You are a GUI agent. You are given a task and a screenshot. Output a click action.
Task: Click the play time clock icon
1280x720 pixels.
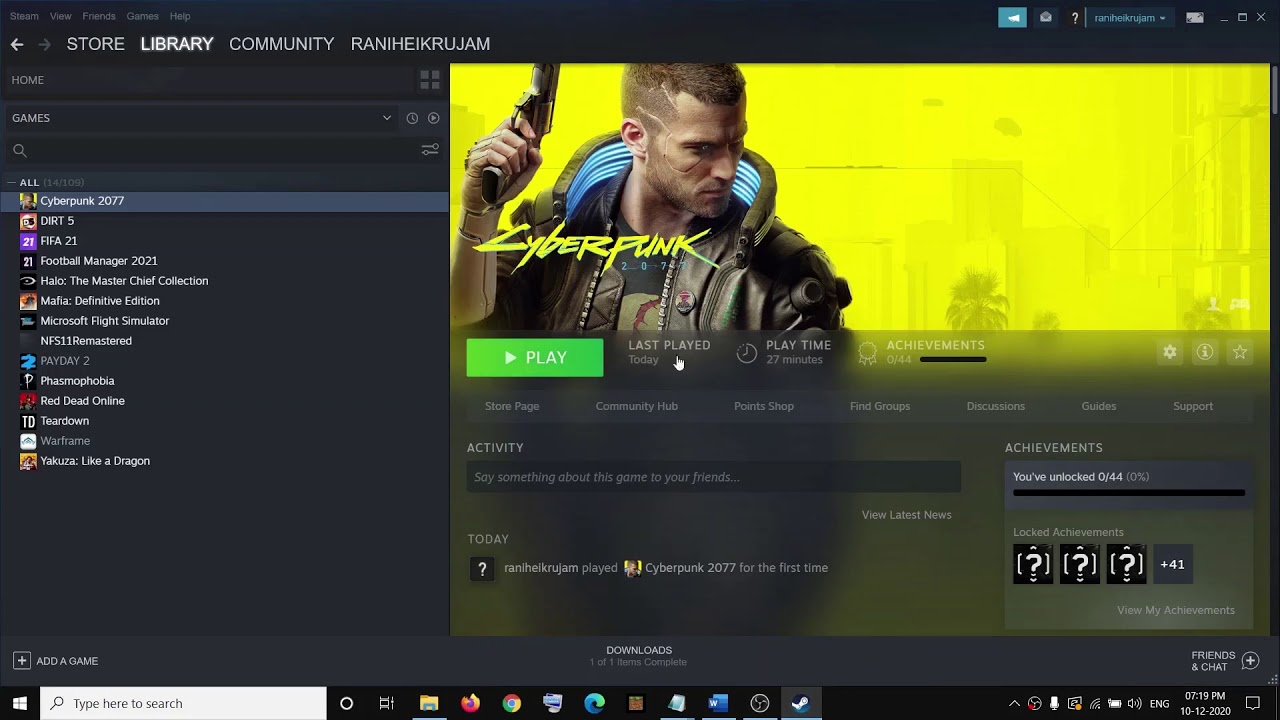(747, 353)
